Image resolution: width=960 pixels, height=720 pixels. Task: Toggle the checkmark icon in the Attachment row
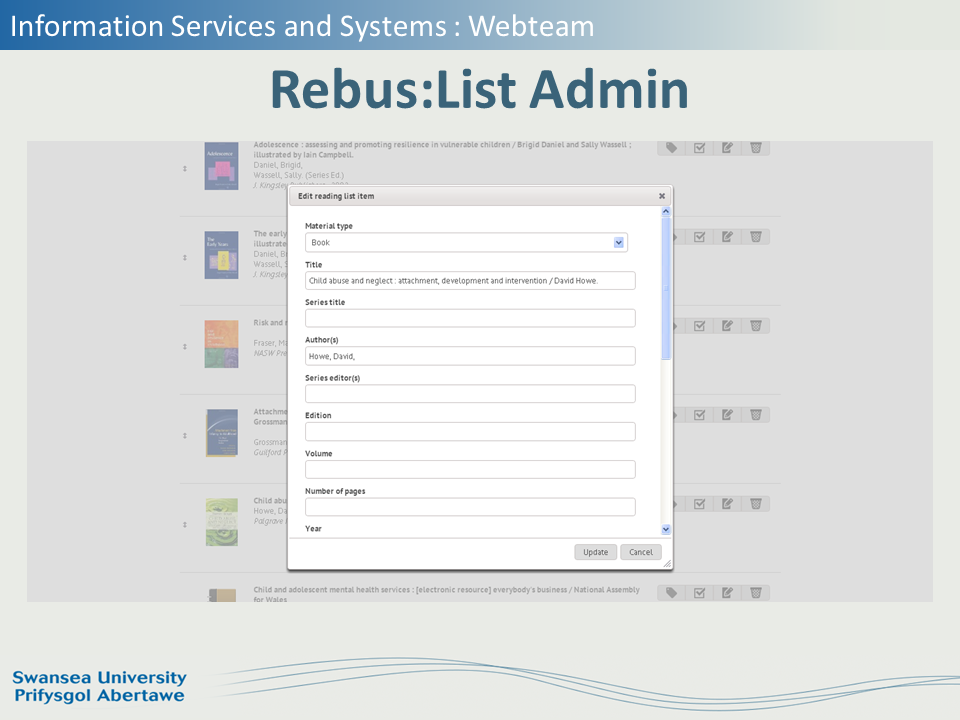tap(700, 415)
